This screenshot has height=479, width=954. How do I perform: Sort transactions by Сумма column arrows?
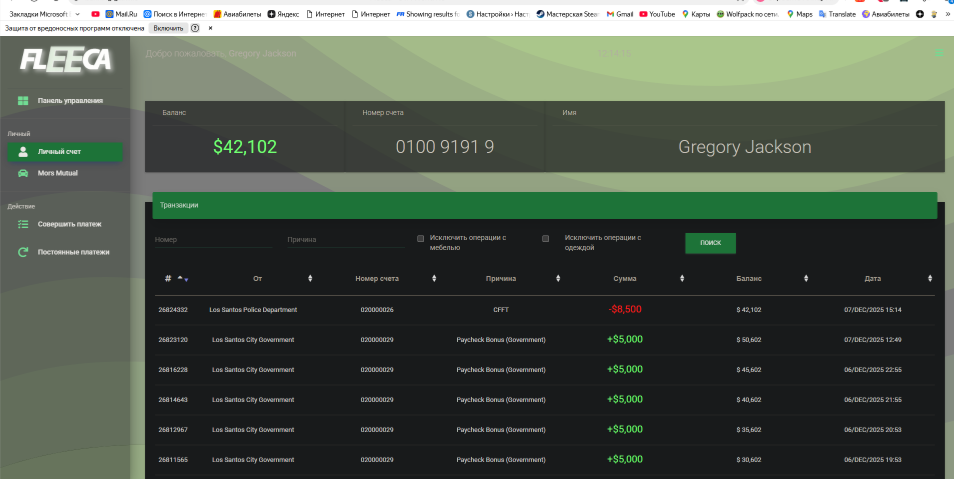pos(682,278)
